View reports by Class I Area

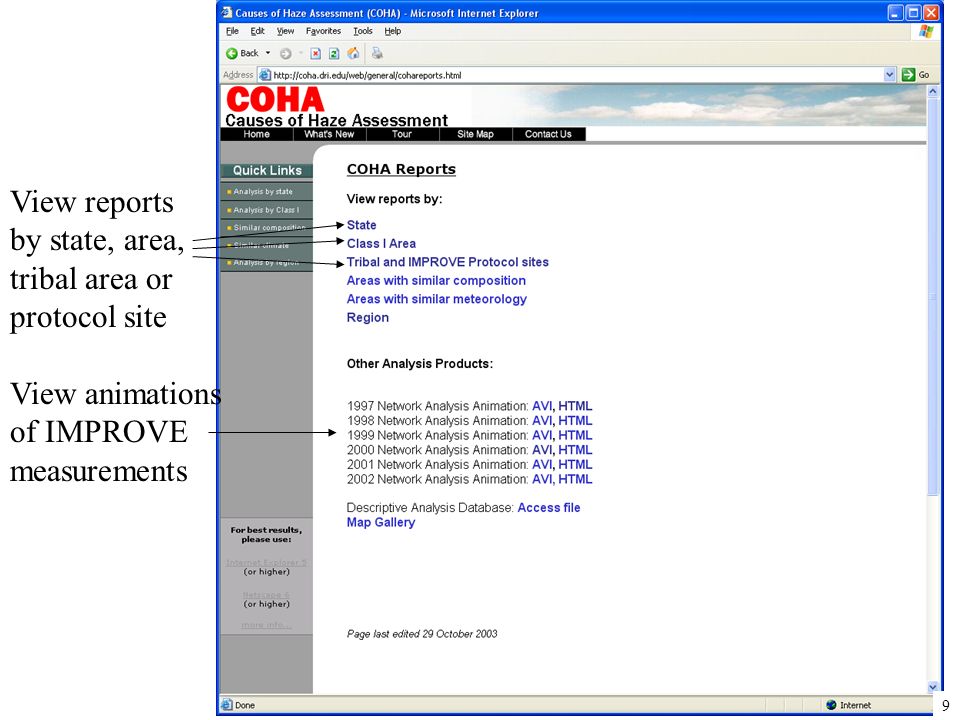381,244
